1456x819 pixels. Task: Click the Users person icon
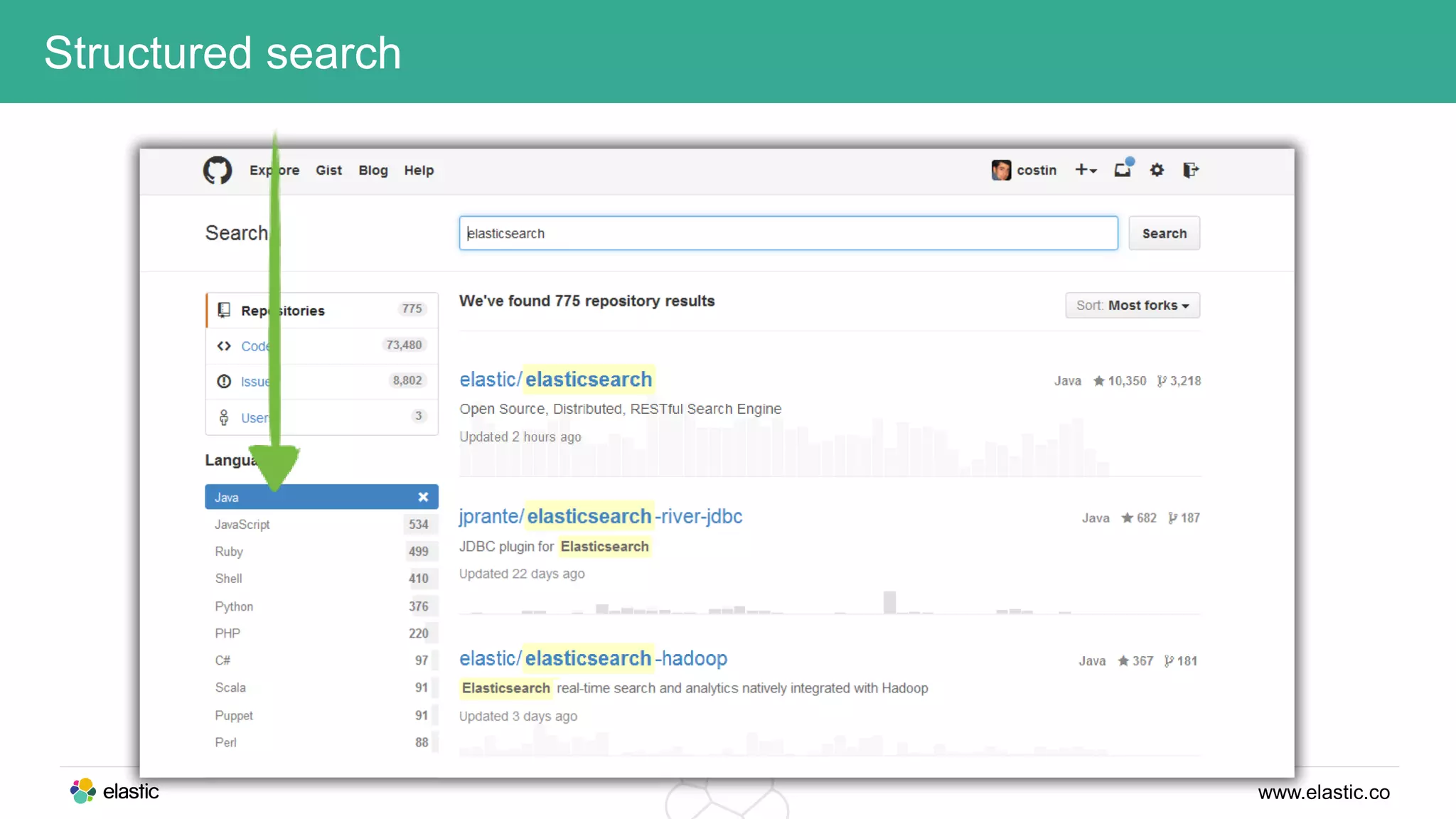224,417
